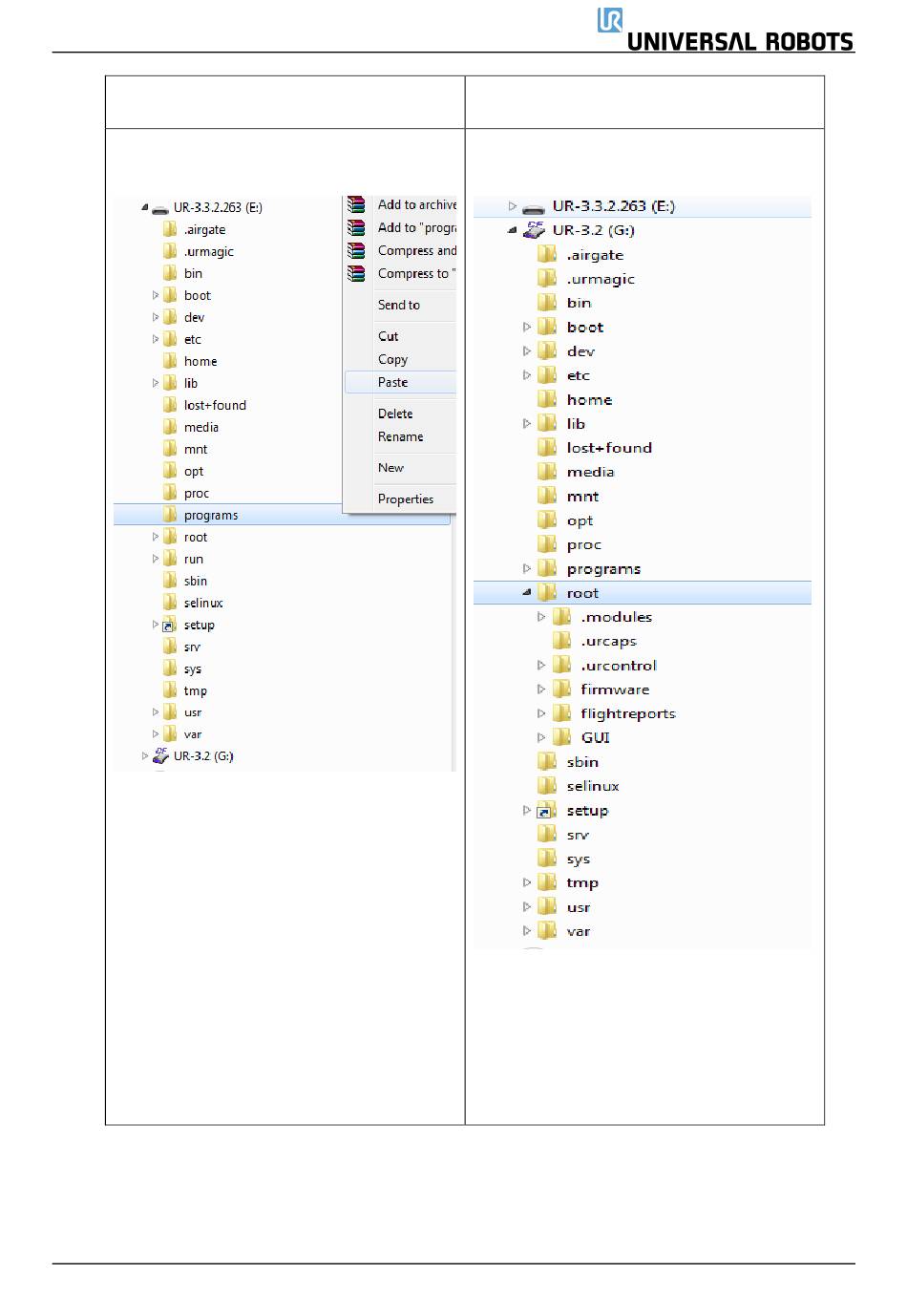Expand the programs folder under drive G:
The width and height of the screenshot is (907, 1316).
pos(526,568)
